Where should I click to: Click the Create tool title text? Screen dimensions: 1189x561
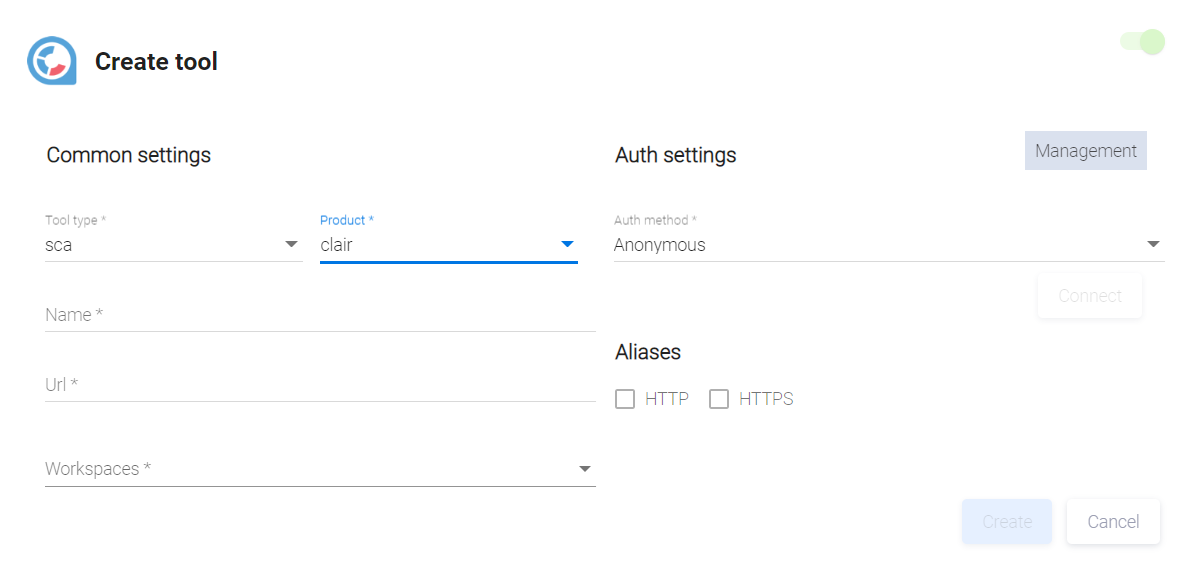click(156, 62)
